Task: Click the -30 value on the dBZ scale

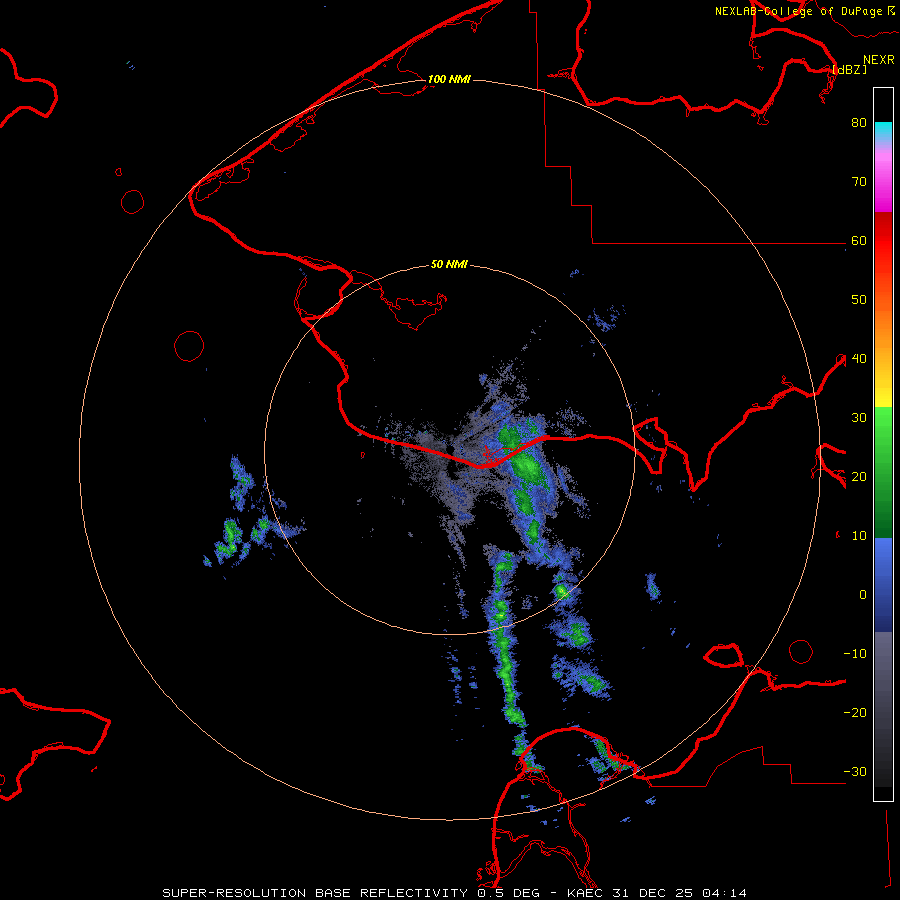Action: coord(855,773)
